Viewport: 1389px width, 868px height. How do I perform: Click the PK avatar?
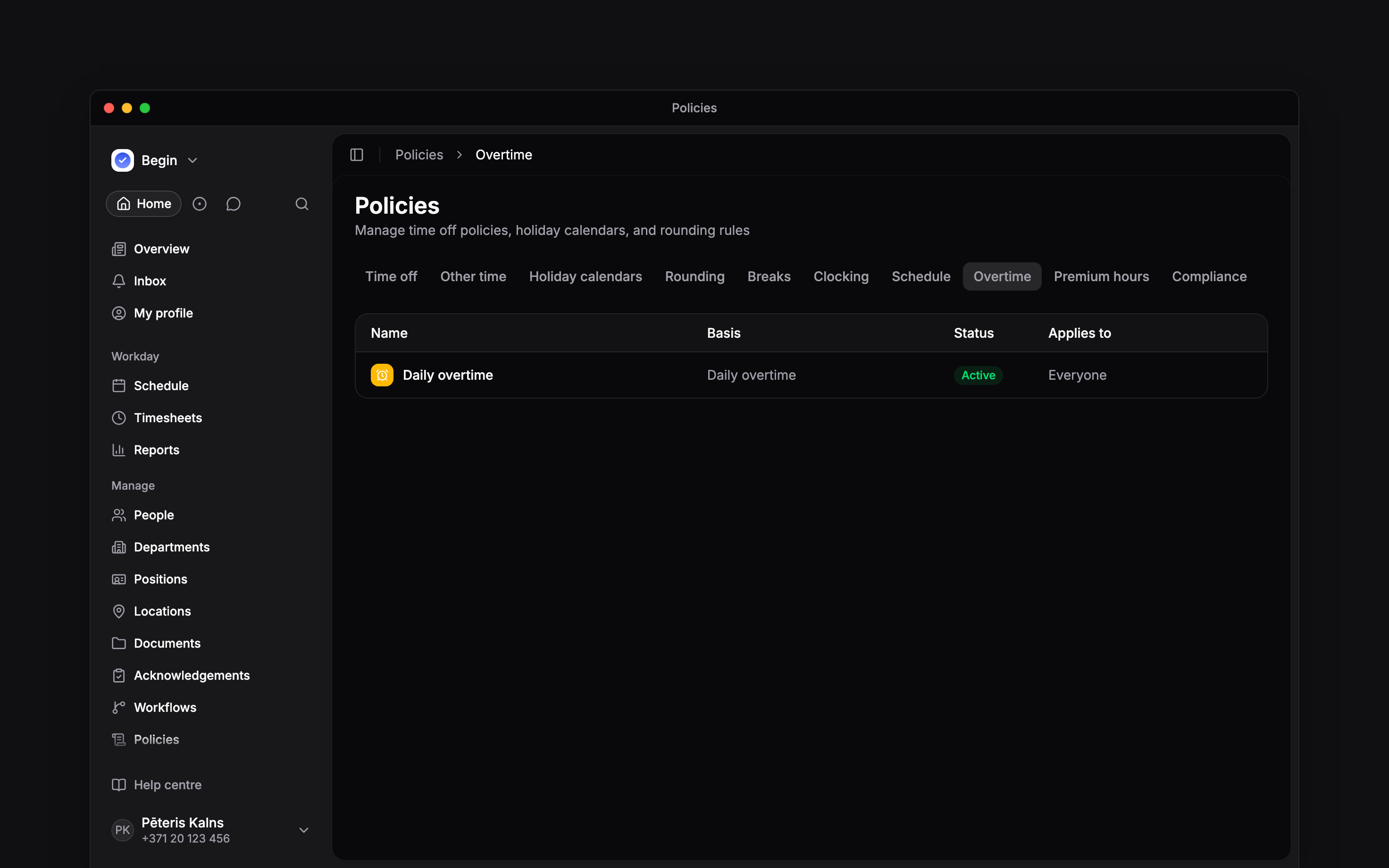122,830
